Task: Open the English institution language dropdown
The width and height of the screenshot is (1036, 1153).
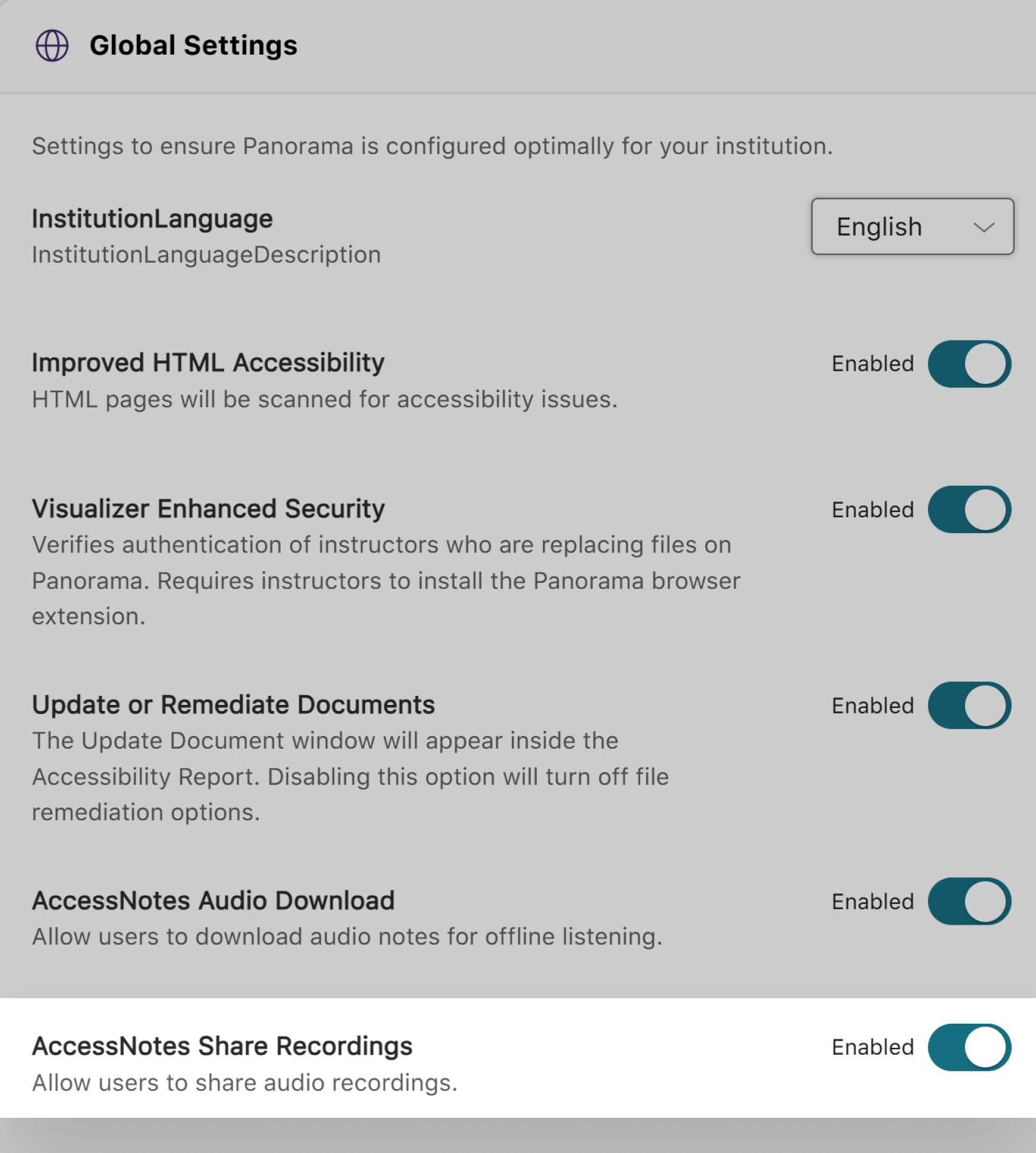Action: 912,226
